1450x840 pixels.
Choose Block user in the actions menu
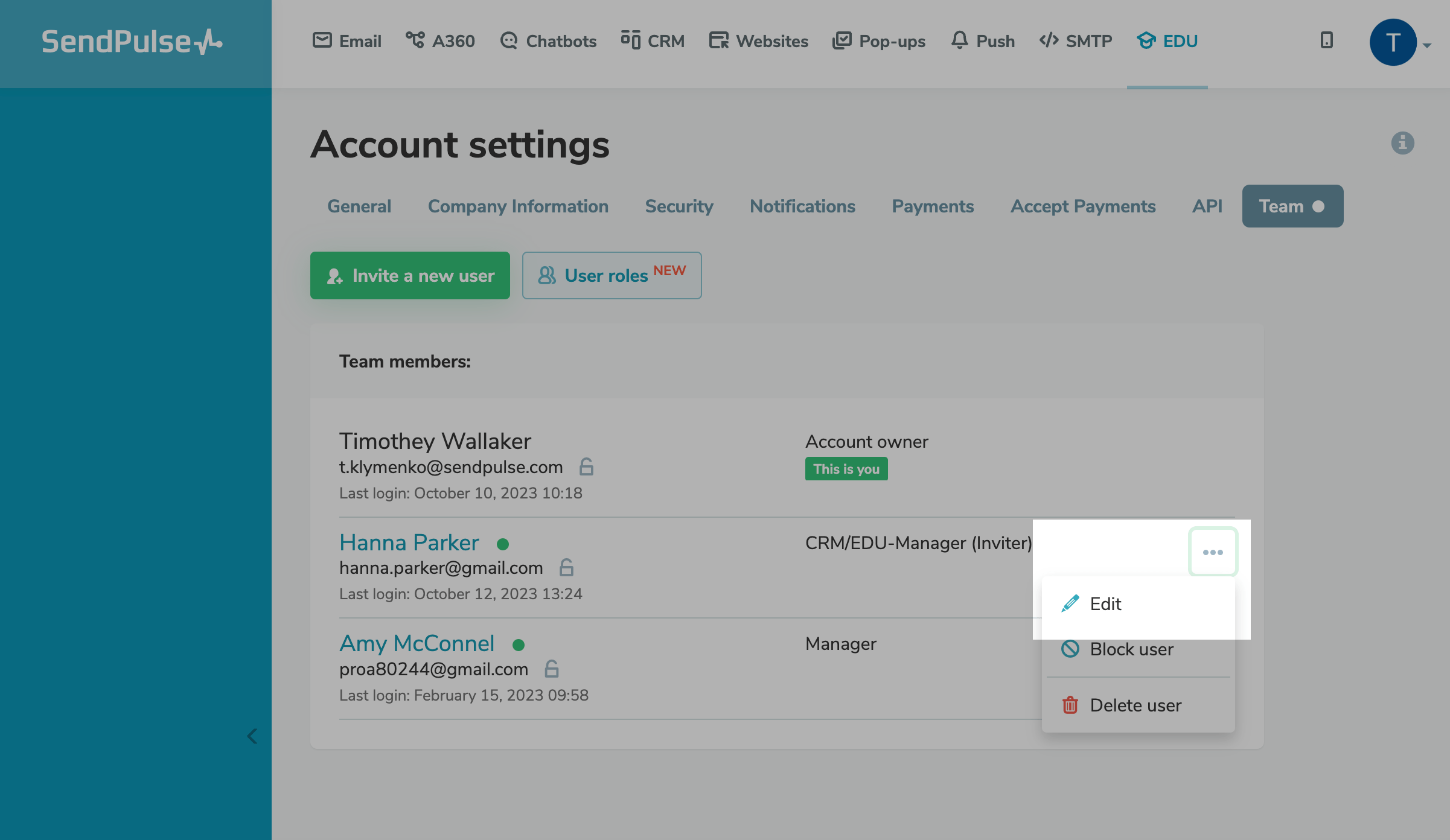click(x=1131, y=649)
